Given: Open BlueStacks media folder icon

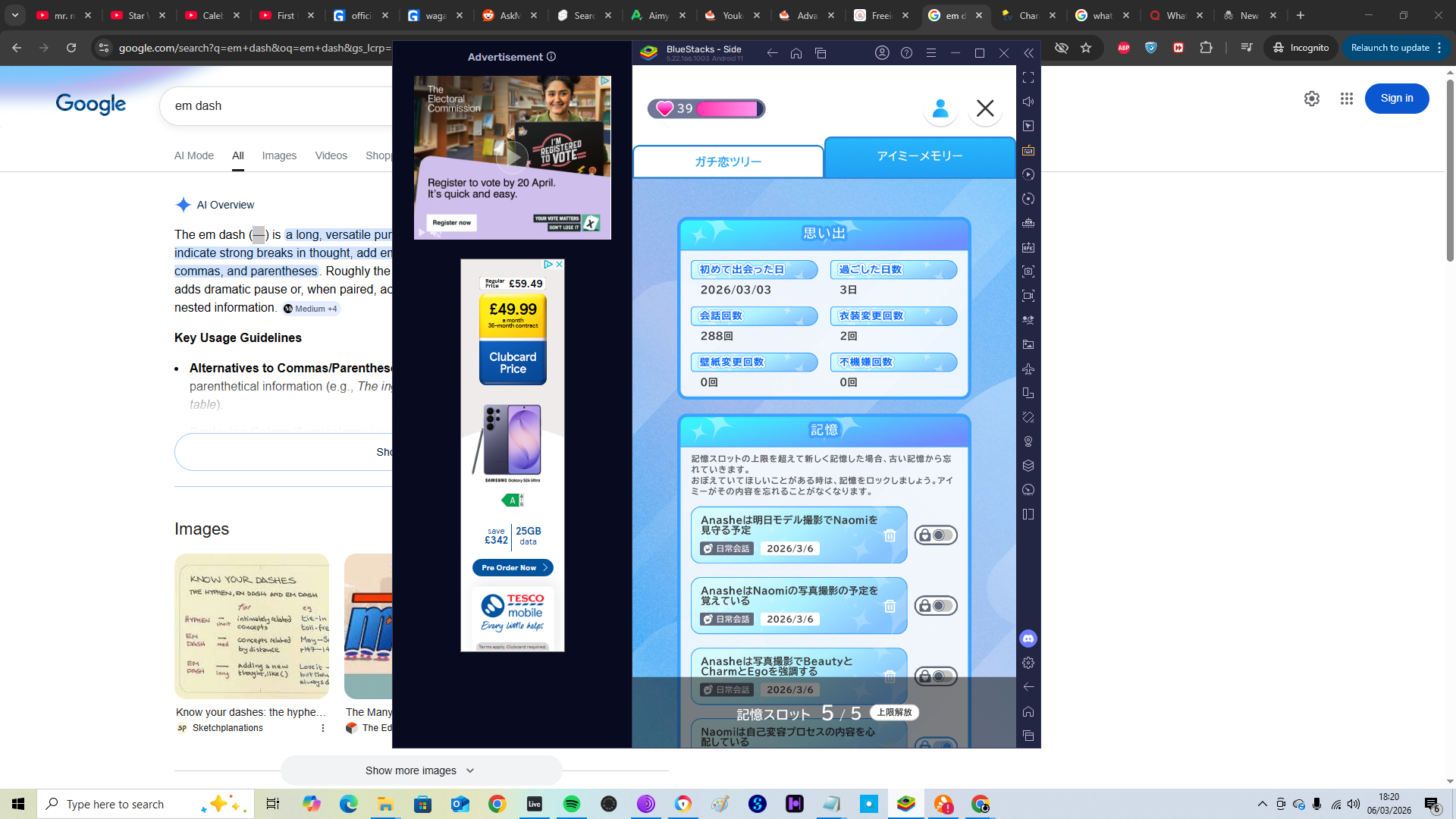Looking at the screenshot, I should pyautogui.click(x=1028, y=344).
